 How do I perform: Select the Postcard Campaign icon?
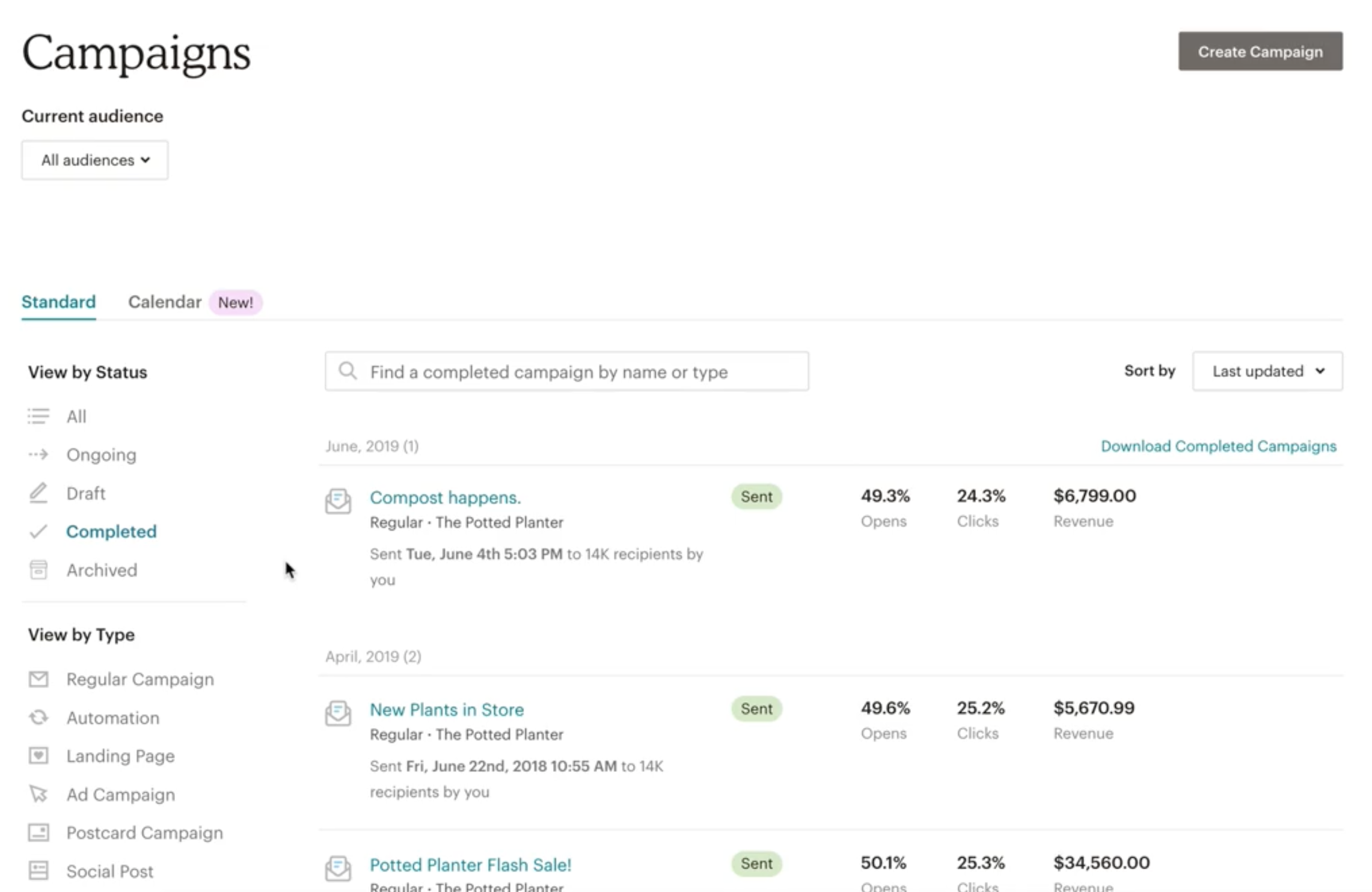(x=38, y=832)
